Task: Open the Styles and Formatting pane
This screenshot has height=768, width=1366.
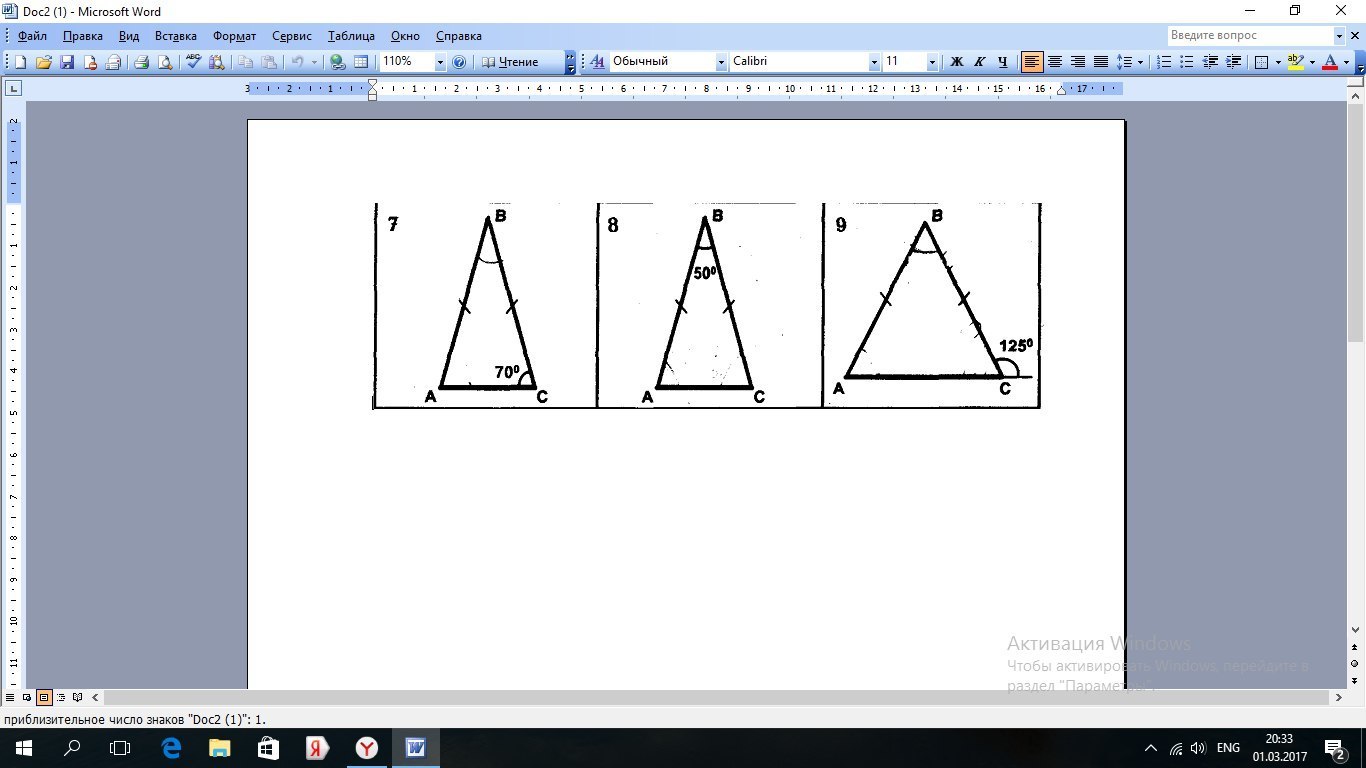Action: (x=596, y=61)
